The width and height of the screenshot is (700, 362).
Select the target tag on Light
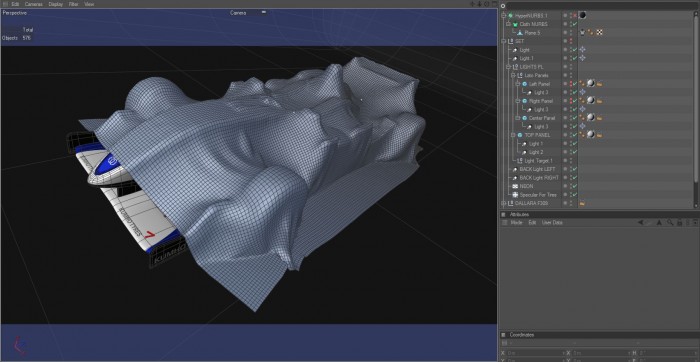582,50
